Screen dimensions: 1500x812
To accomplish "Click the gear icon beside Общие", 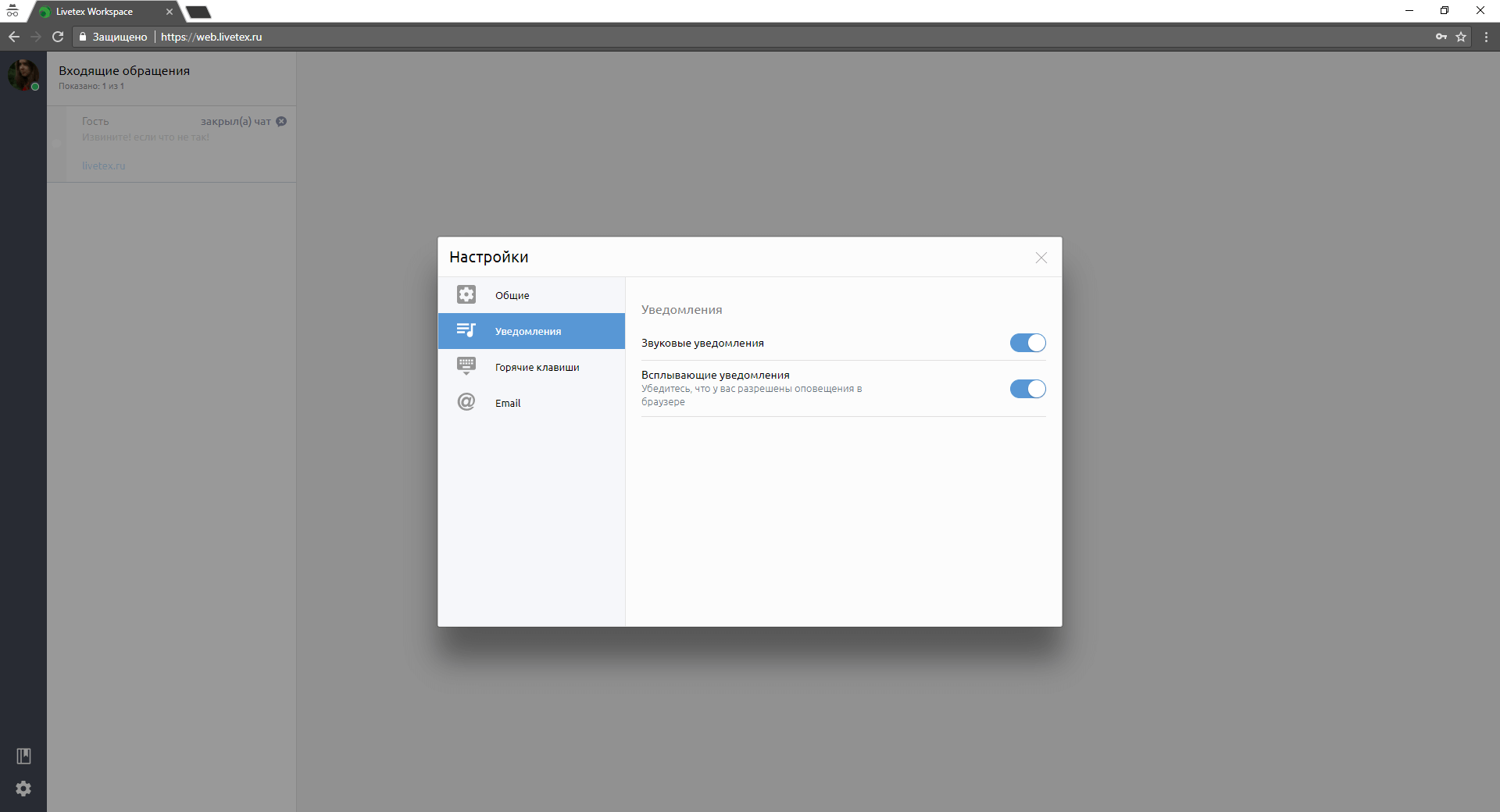I will coord(466,294).
